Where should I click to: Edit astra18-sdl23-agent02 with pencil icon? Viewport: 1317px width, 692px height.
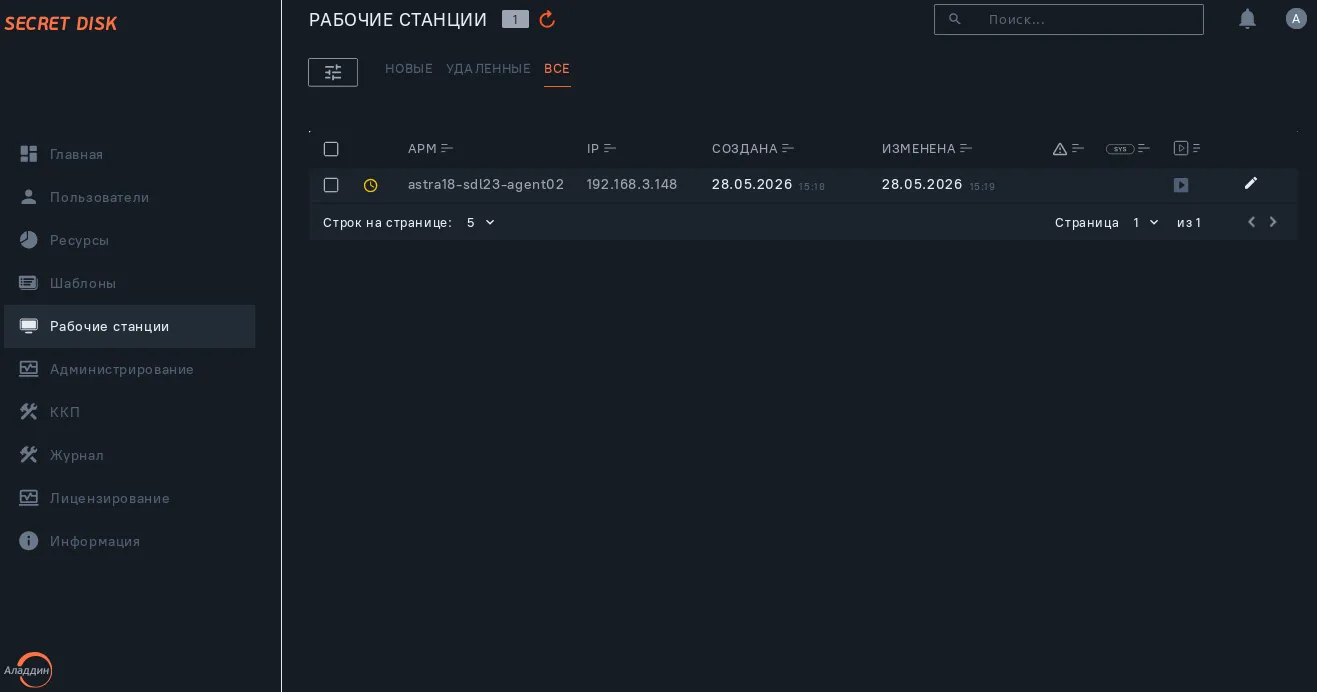(x=1250, y=183)
